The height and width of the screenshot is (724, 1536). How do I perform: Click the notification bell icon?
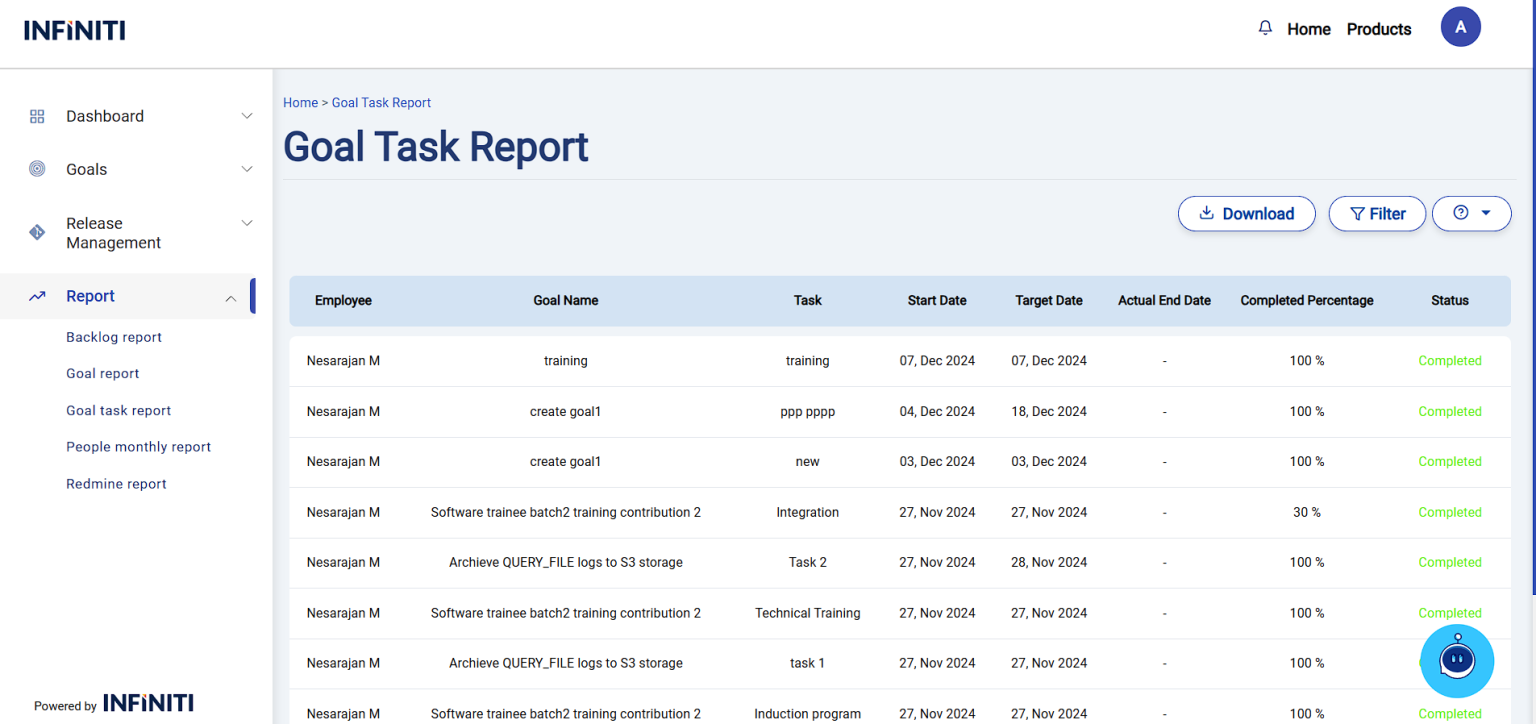1265,28
